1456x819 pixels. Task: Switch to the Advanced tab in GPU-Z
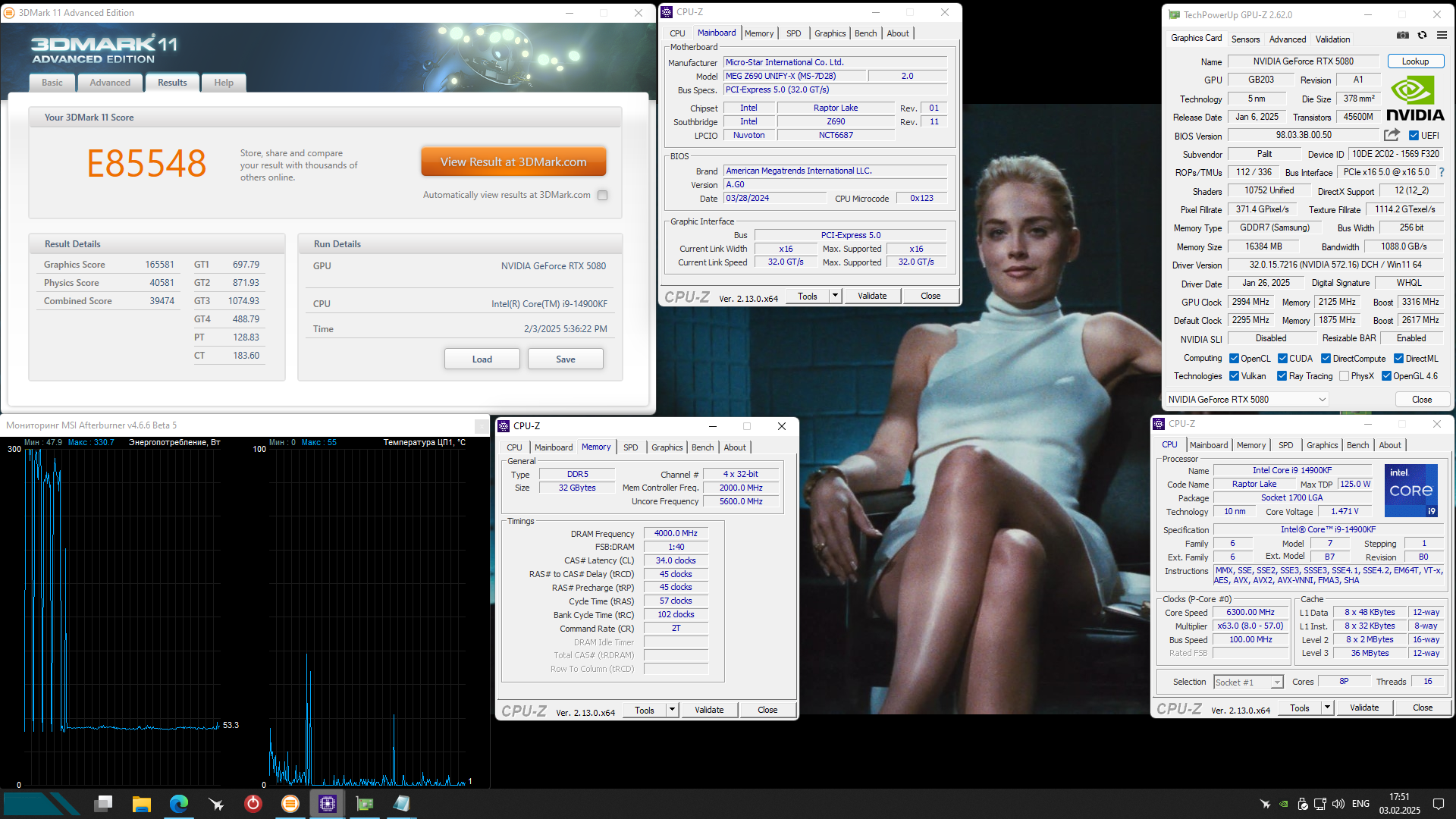click(x=1288, y=39)
